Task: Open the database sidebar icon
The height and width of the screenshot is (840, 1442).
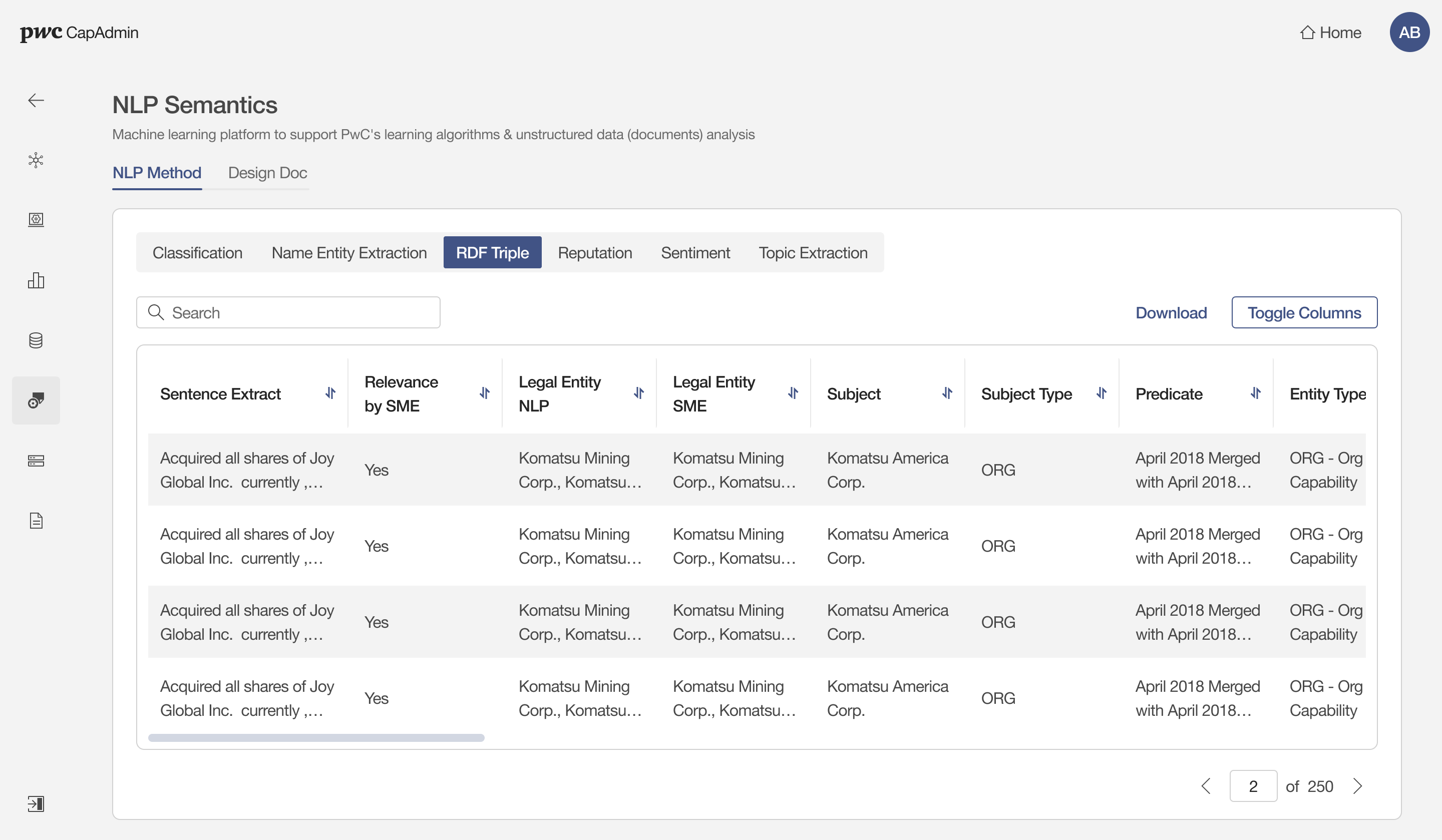Action: [x=36, y=340]
